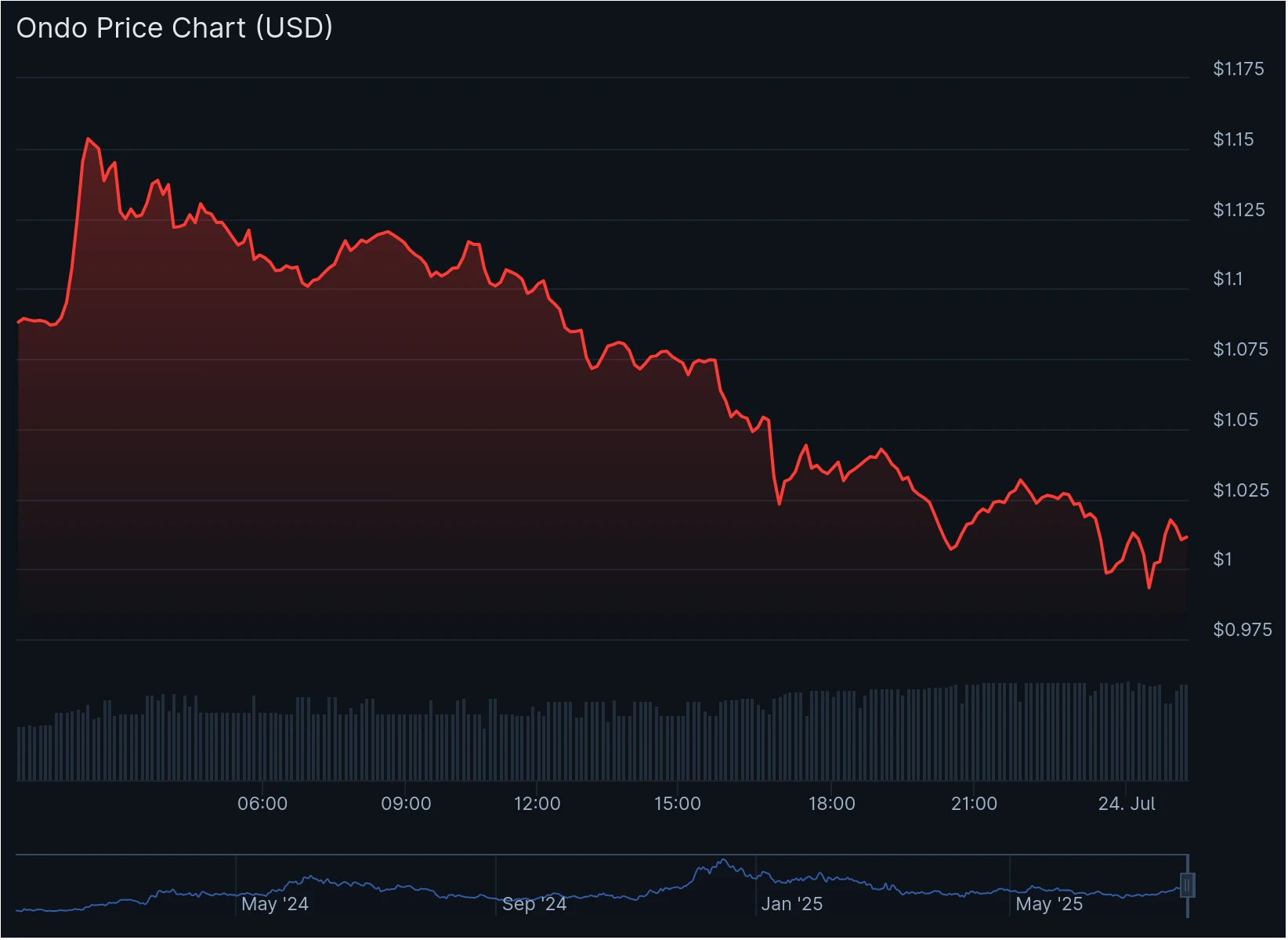Click May '24 in the navigator timeline
The image size is (1288, 940).
coord(275,904)
